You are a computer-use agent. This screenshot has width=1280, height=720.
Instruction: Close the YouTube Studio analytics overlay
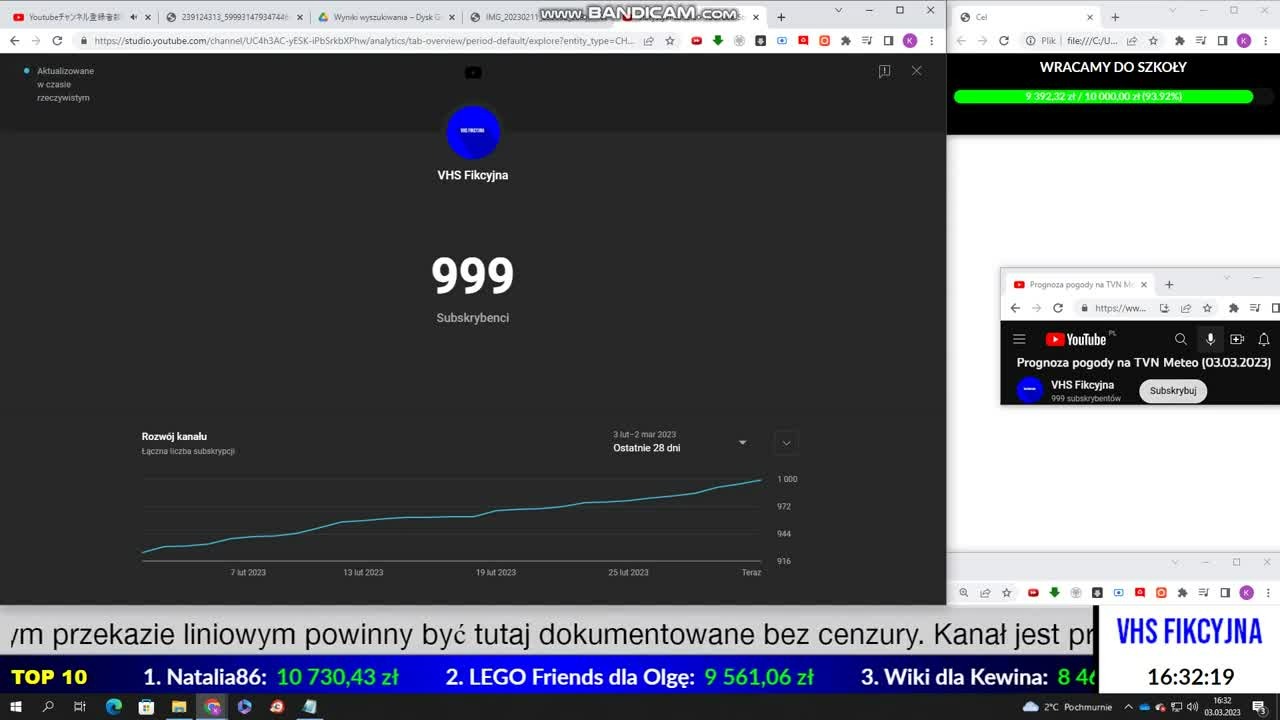(916, 71)
